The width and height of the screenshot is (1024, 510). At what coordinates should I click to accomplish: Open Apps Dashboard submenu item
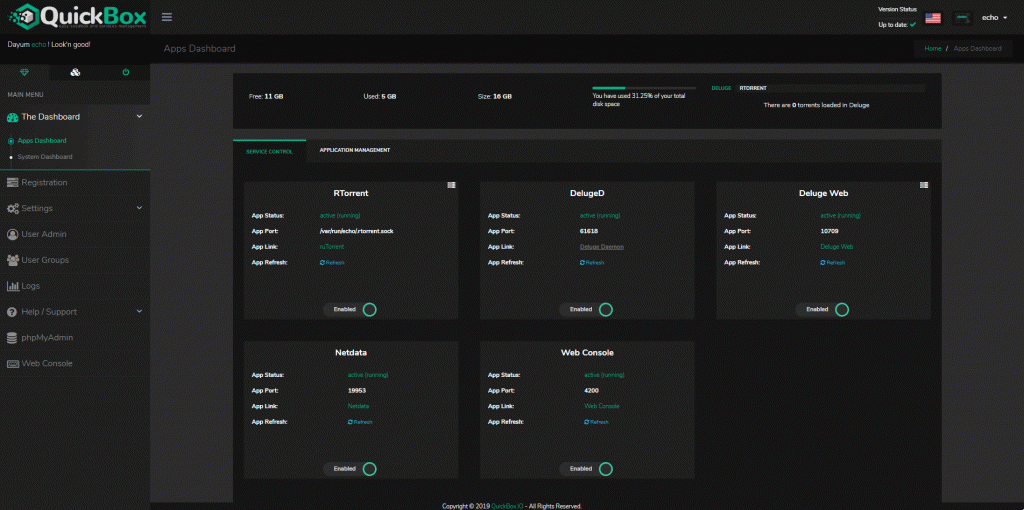pyautogui.click(x=42, y=140)
